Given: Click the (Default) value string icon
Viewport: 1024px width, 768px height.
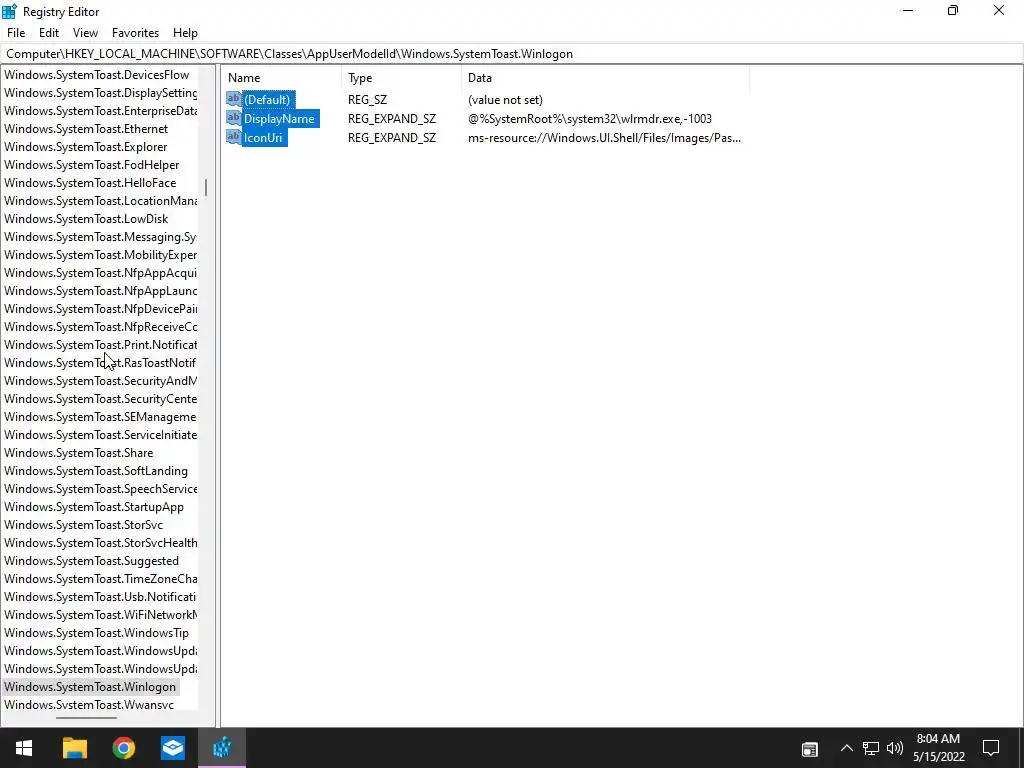Looking at the screenshot, I should pos(234,99).
